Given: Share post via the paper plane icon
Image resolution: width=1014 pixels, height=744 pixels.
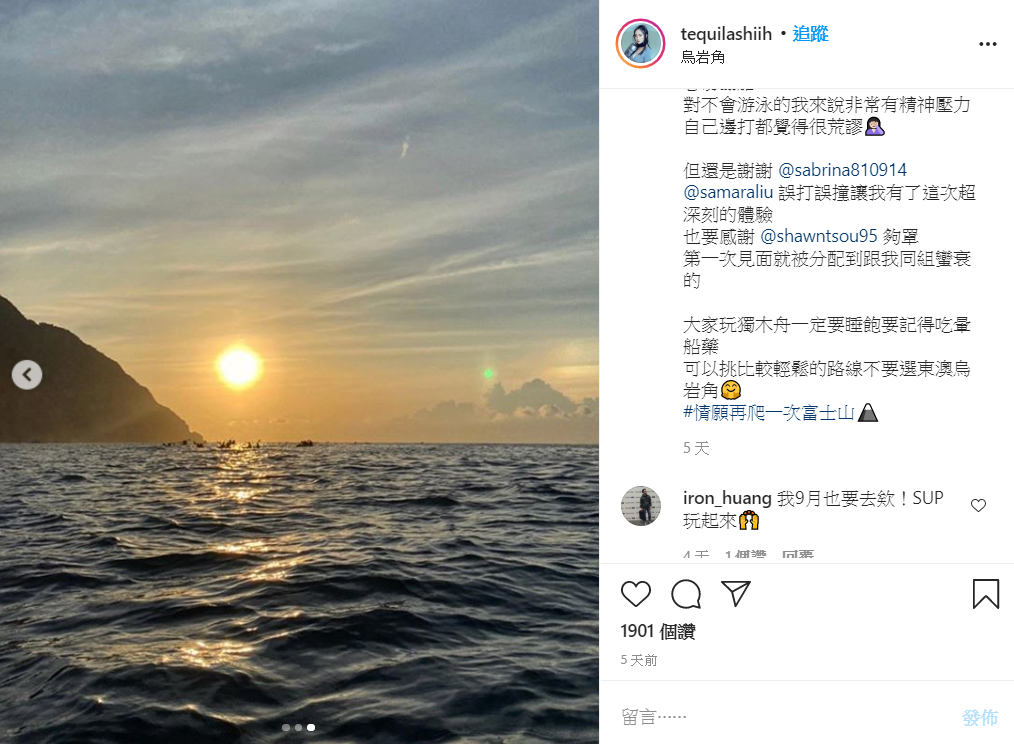Looking at the screenshot, I should pos(736,593).
